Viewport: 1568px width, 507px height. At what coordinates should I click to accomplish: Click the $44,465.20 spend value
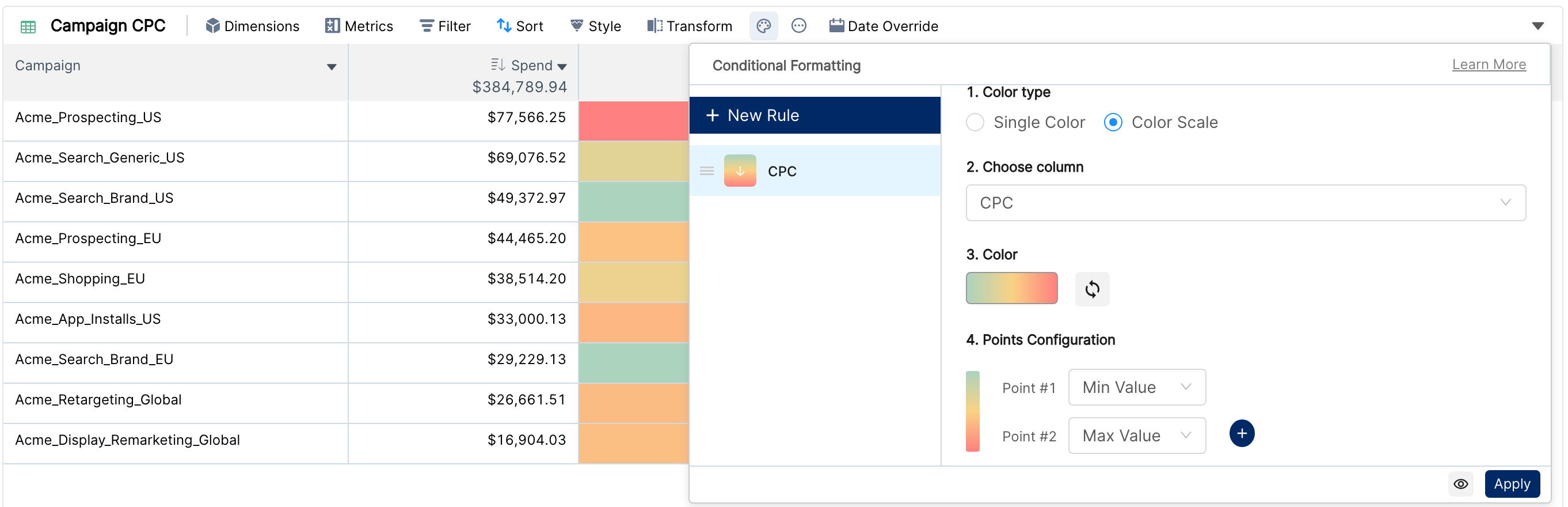coord(527,239)
